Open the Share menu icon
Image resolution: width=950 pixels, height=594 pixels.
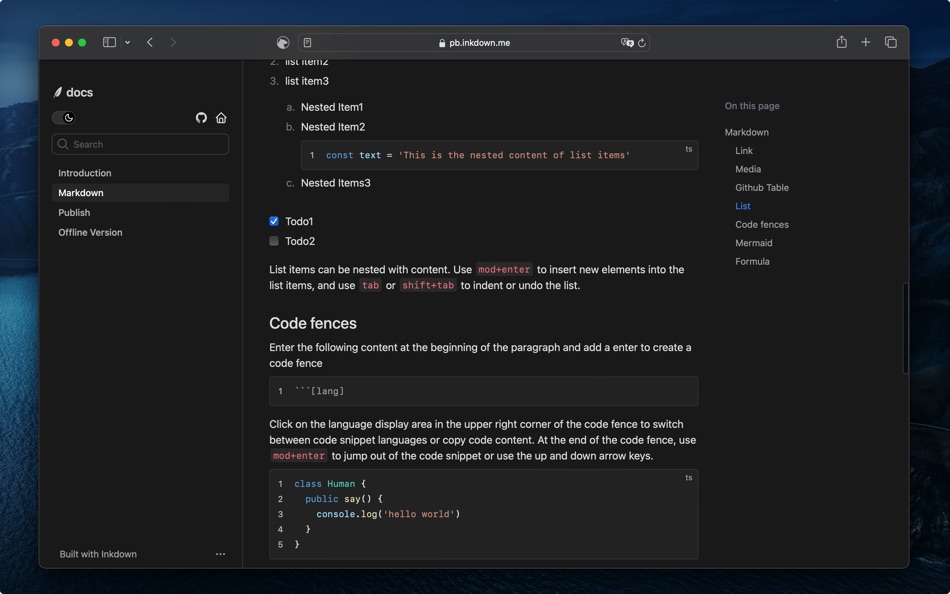click(842, 42)
